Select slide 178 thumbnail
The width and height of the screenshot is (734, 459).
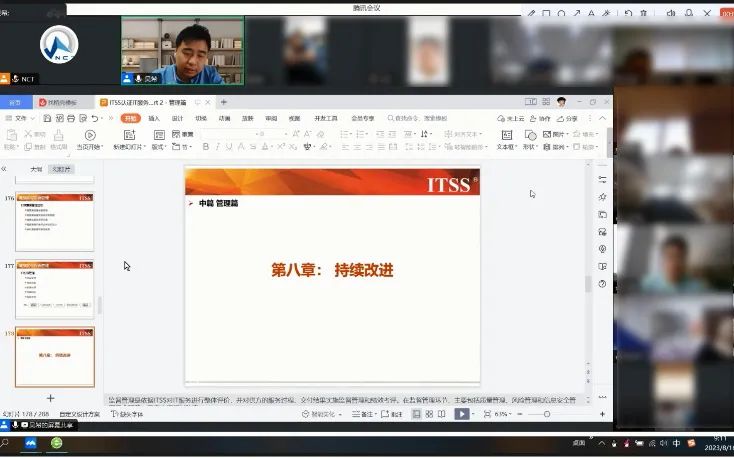point(55,357)
